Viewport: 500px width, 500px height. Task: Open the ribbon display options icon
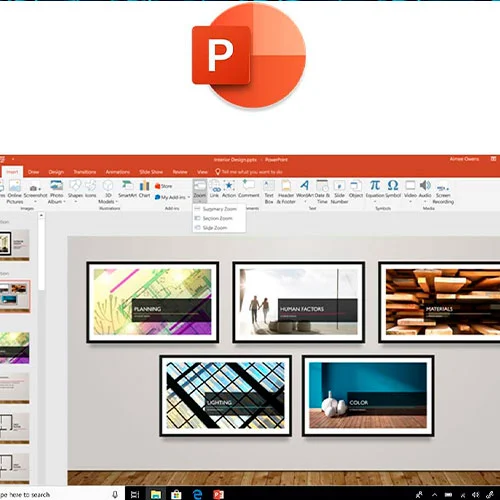coord(493,159)
